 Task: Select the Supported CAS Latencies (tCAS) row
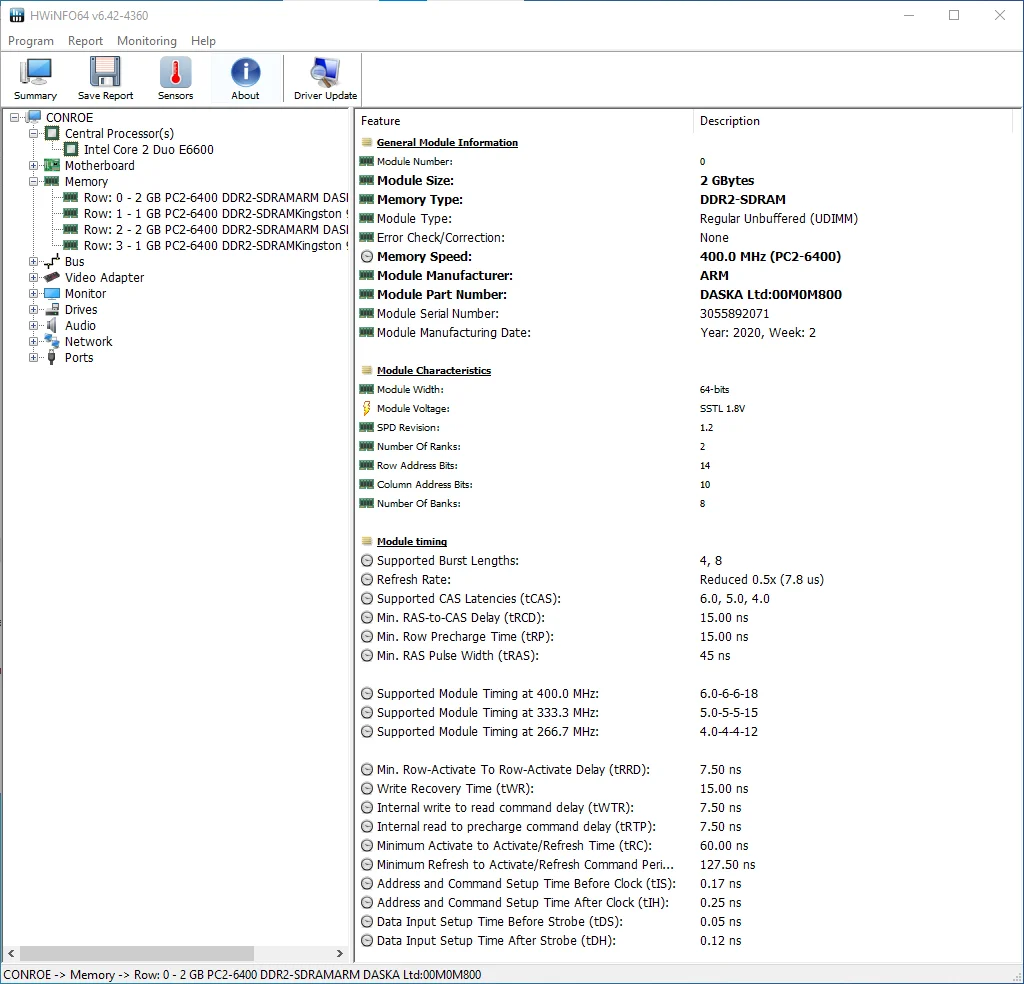tap(684, 599)
